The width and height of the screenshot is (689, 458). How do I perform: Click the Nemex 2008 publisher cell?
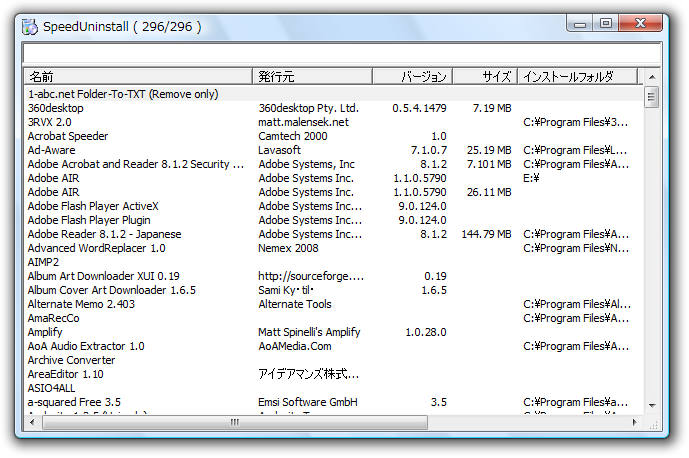tap(288, 248)
